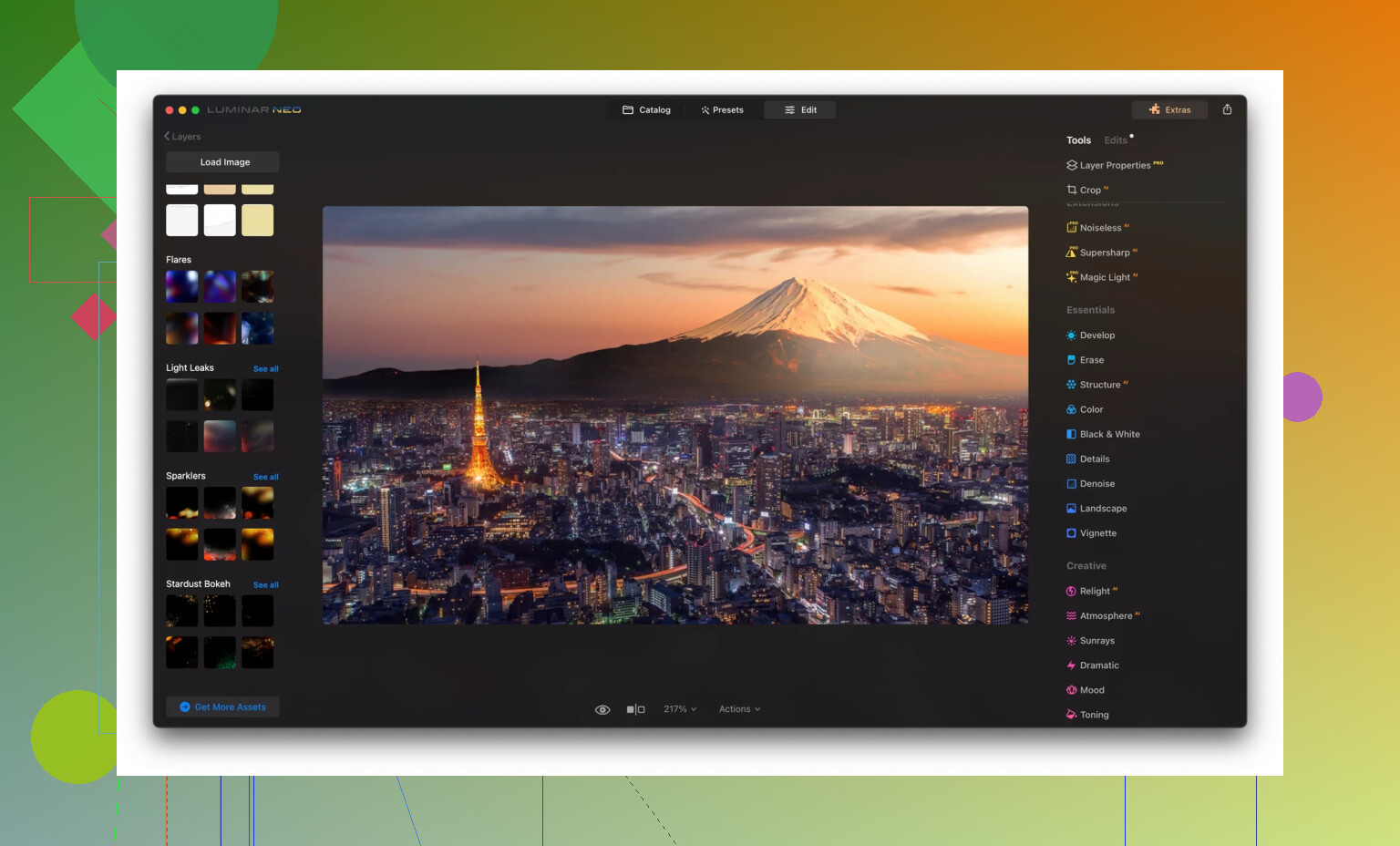Expand the Actions dropdown menu
This screenshot has width=1400, height=846.
pos(739,709)
